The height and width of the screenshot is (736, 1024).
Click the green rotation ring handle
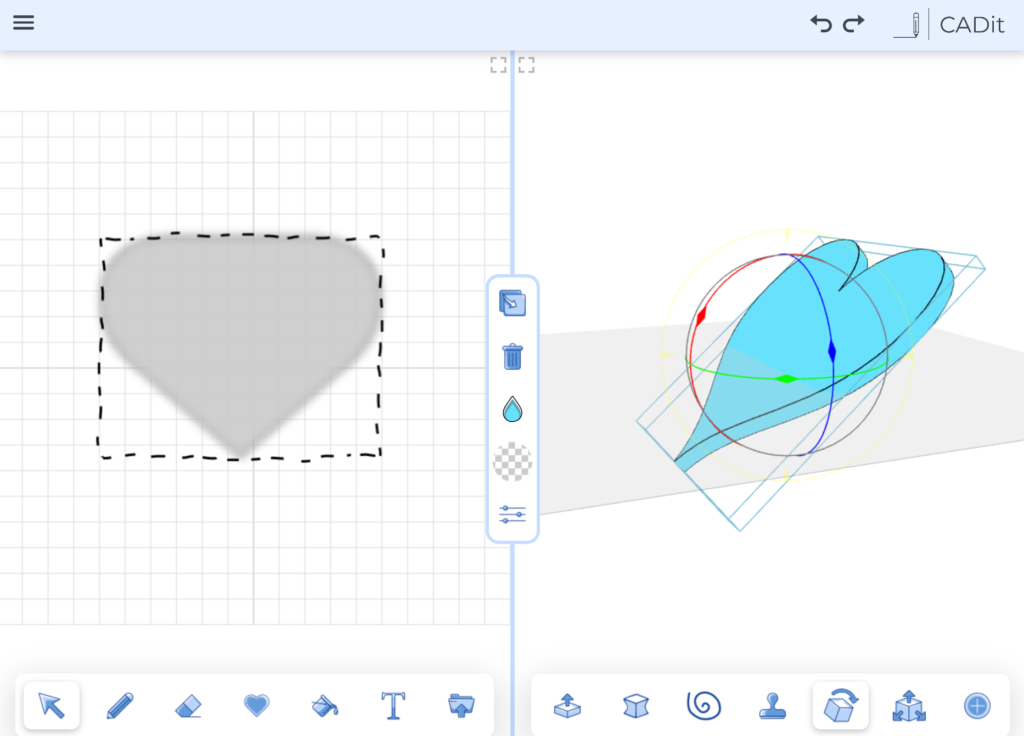coord(786,379)
